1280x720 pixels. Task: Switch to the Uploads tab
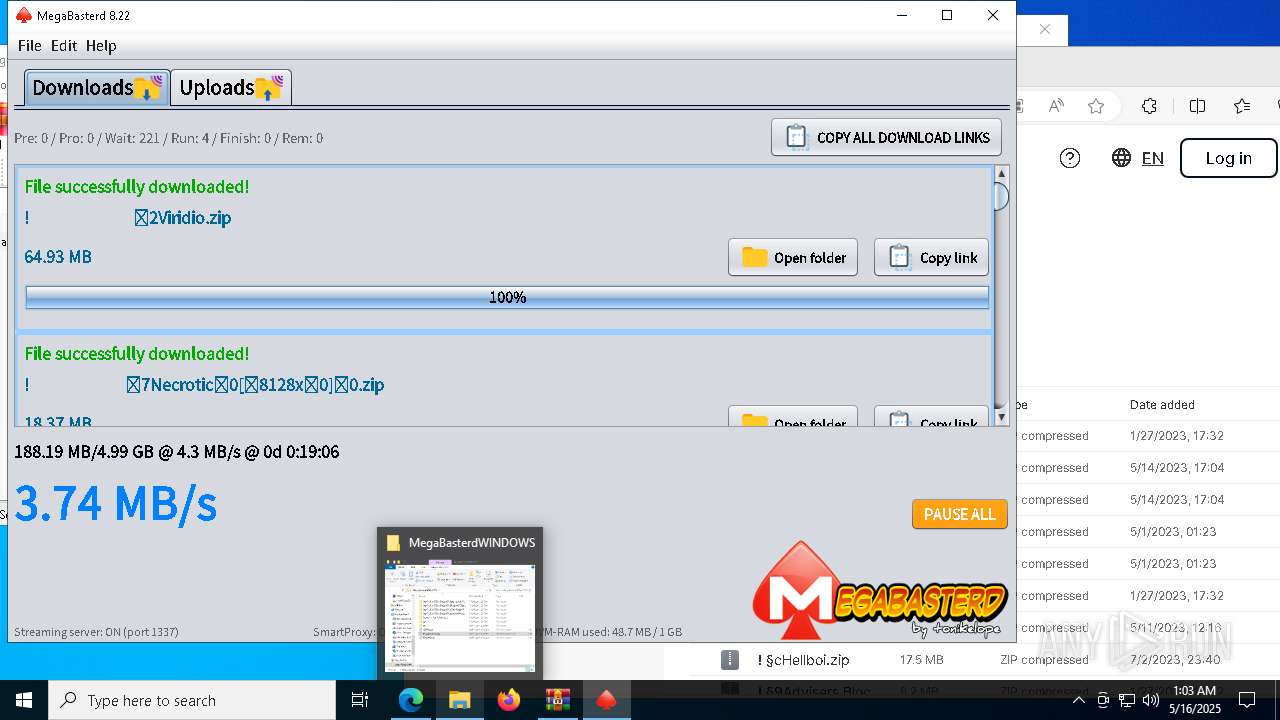(x=231, y=87)
